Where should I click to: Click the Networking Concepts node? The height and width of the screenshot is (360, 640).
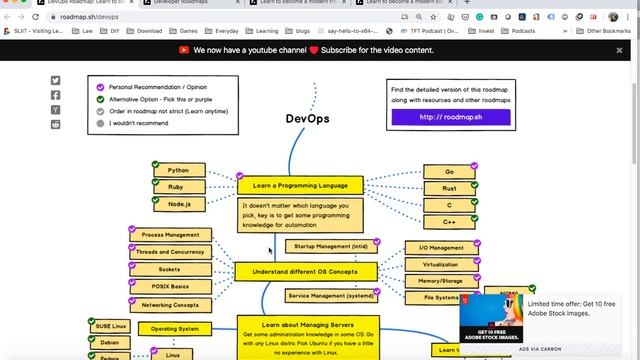171,305
